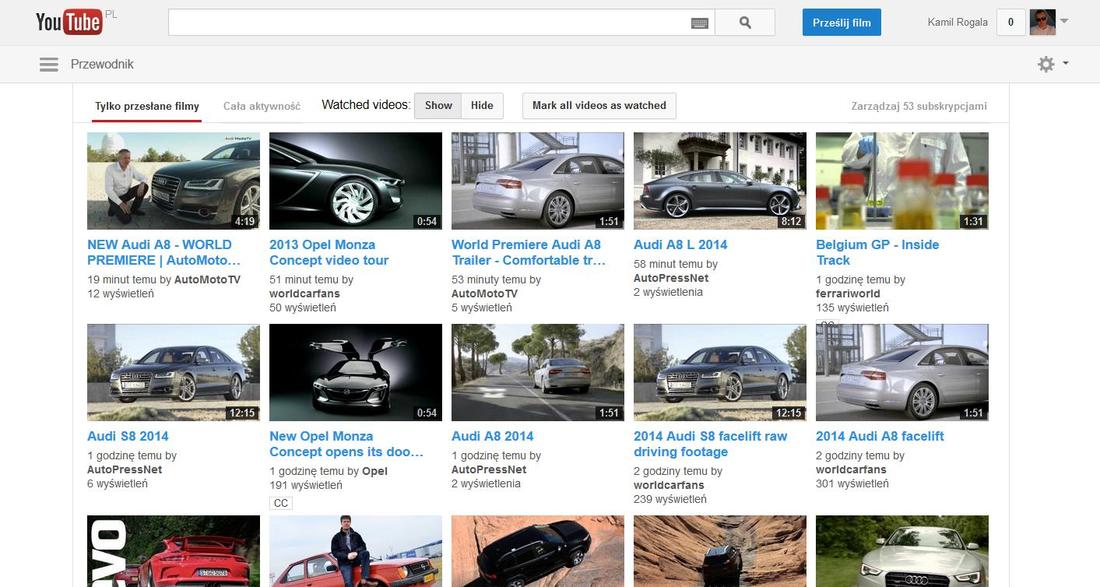
Task: Open title 2013 Opel Monza Concept video tour
Action: [329, 252]
